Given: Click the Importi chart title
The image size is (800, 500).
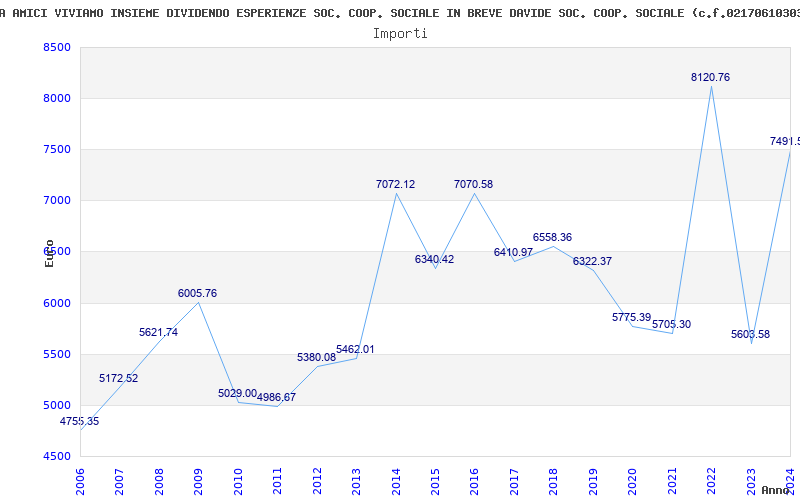Looking at the screenshot, I should pyautogui.click(x=400, y=33).
